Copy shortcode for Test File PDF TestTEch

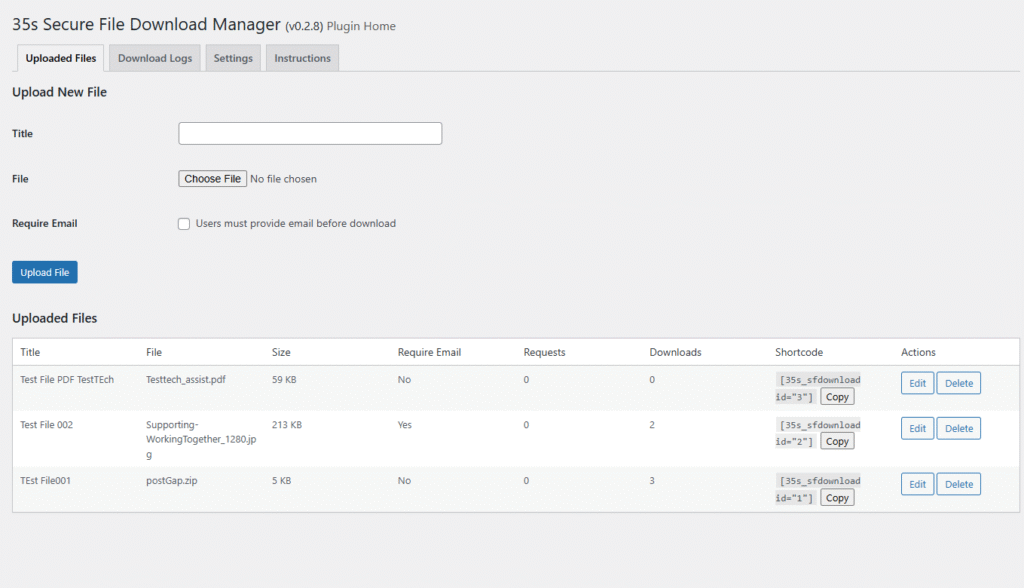pyautogui.click(x=837, y=397)
